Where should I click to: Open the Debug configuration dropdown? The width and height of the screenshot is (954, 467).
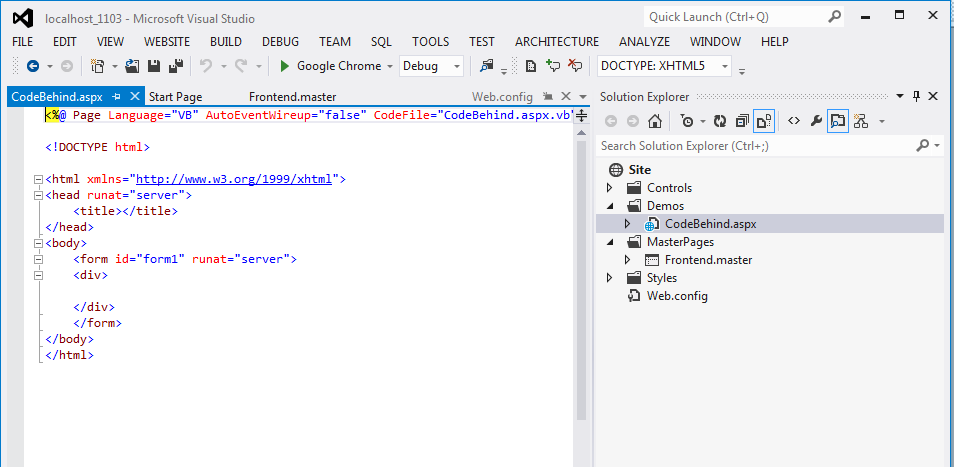pyautogui.click(x=457, y=66)
